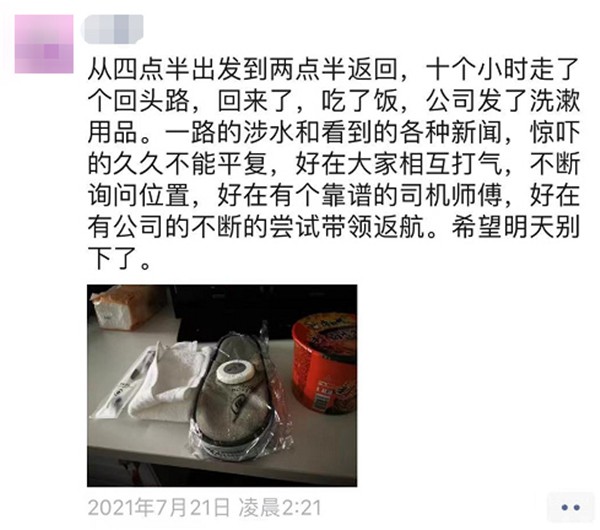
Task: Tap the blurred username above the post
Action: click(112, 29)
